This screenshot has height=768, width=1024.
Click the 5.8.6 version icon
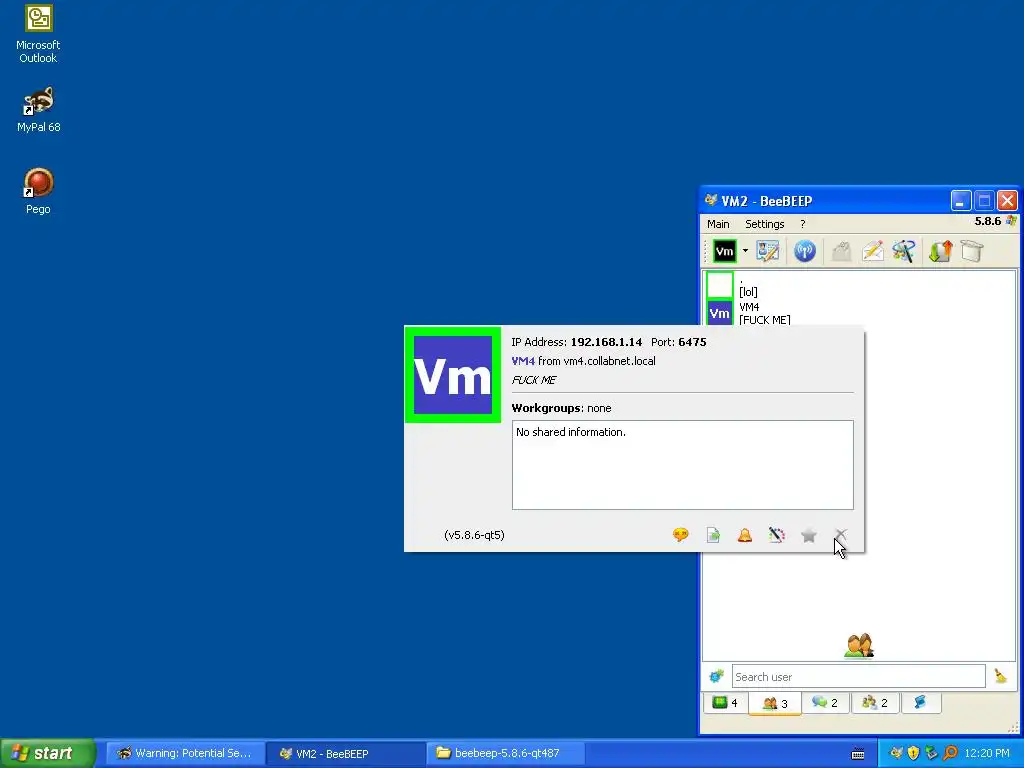[1011, 221]
